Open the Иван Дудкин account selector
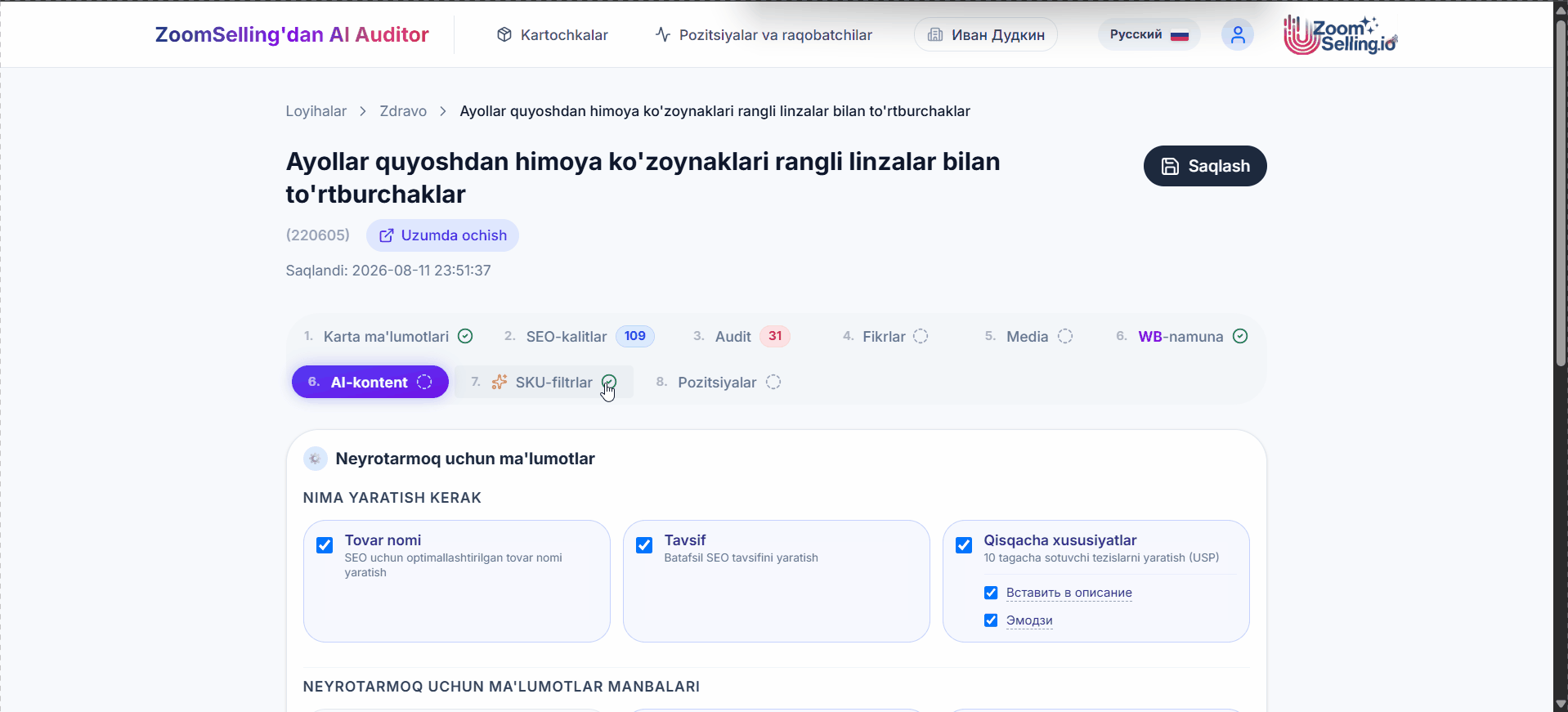The height and width of the screenshot is (712, 1568). [x=985, y=34]
